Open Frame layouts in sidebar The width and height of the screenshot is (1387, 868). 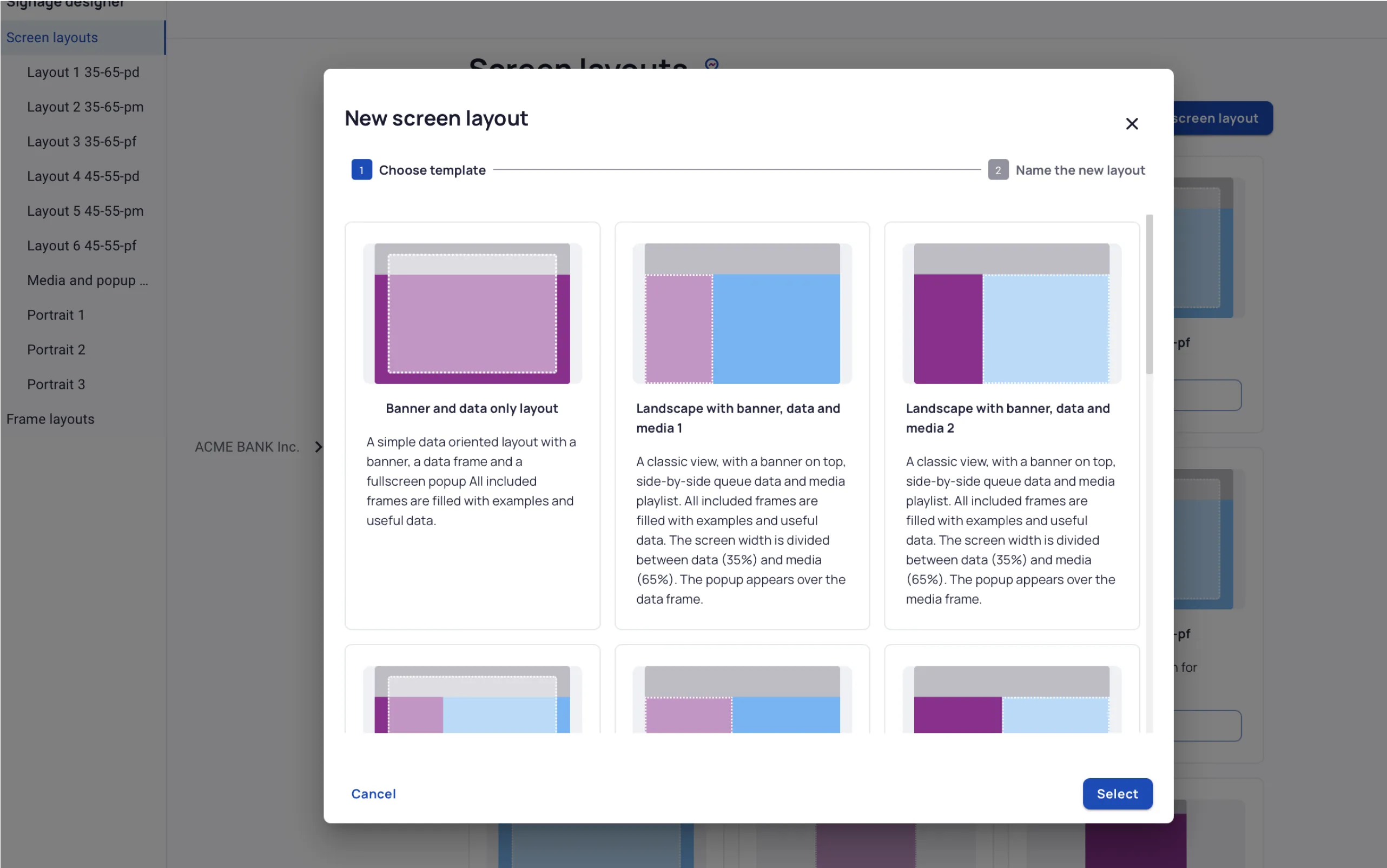tap(50, 419)
